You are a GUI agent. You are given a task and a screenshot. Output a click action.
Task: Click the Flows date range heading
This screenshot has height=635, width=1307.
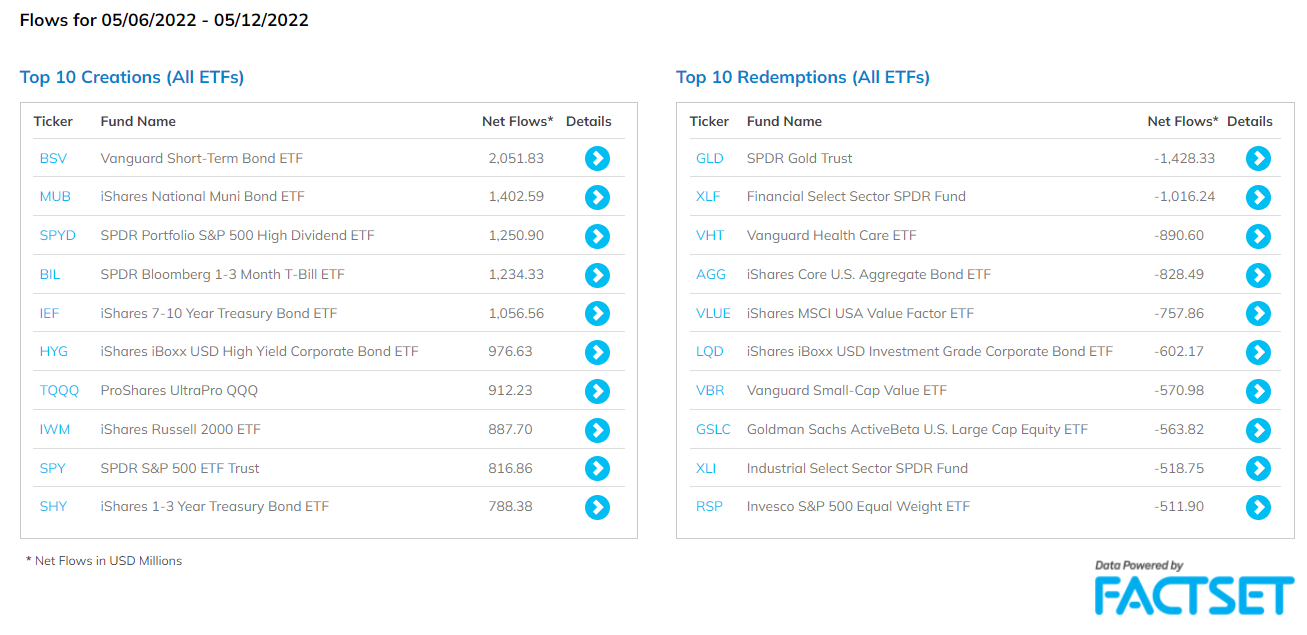[164, 20]
